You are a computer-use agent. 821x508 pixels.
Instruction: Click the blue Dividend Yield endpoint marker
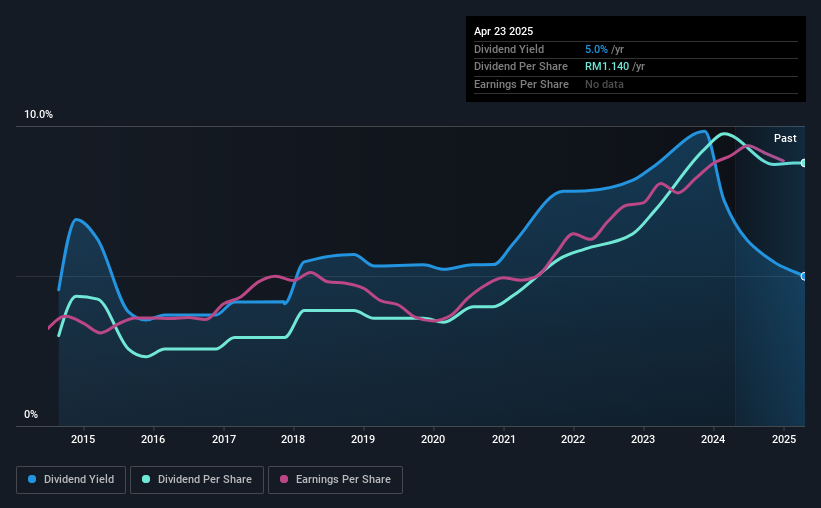804,276
